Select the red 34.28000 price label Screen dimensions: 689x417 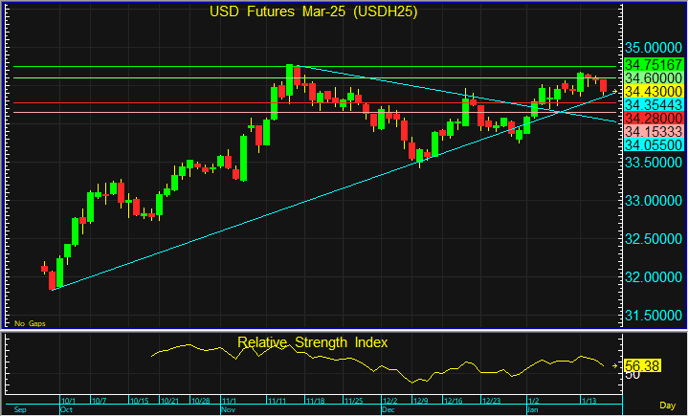647,118
